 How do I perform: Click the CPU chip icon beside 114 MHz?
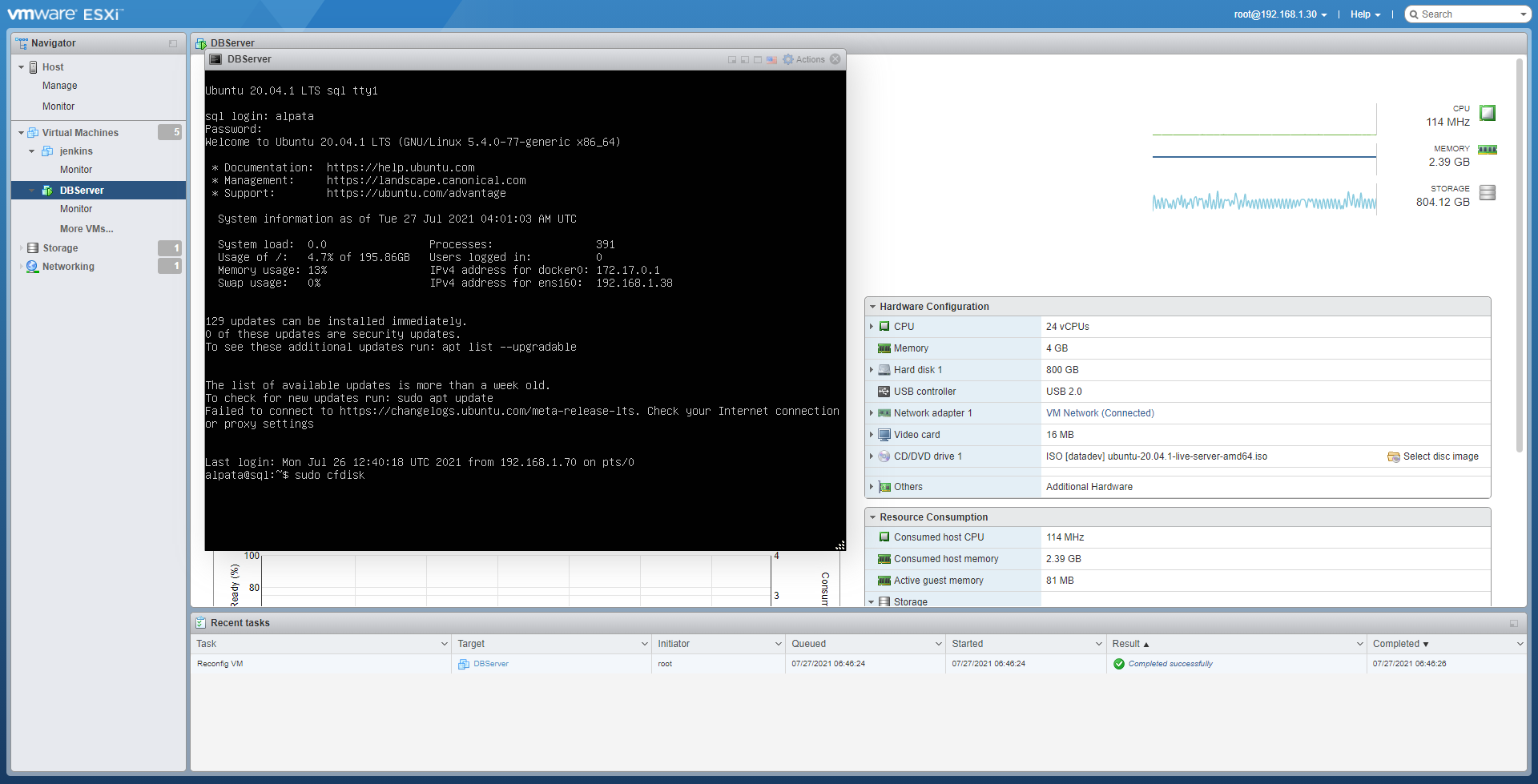click(x=1487, y=114)
